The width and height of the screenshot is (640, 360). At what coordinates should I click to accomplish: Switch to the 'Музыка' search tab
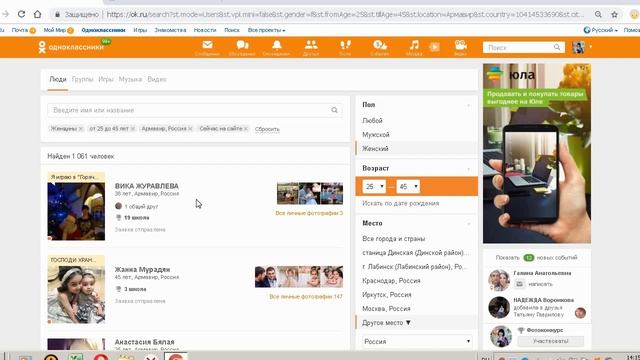pyautogui.click(x=130, y=79)
